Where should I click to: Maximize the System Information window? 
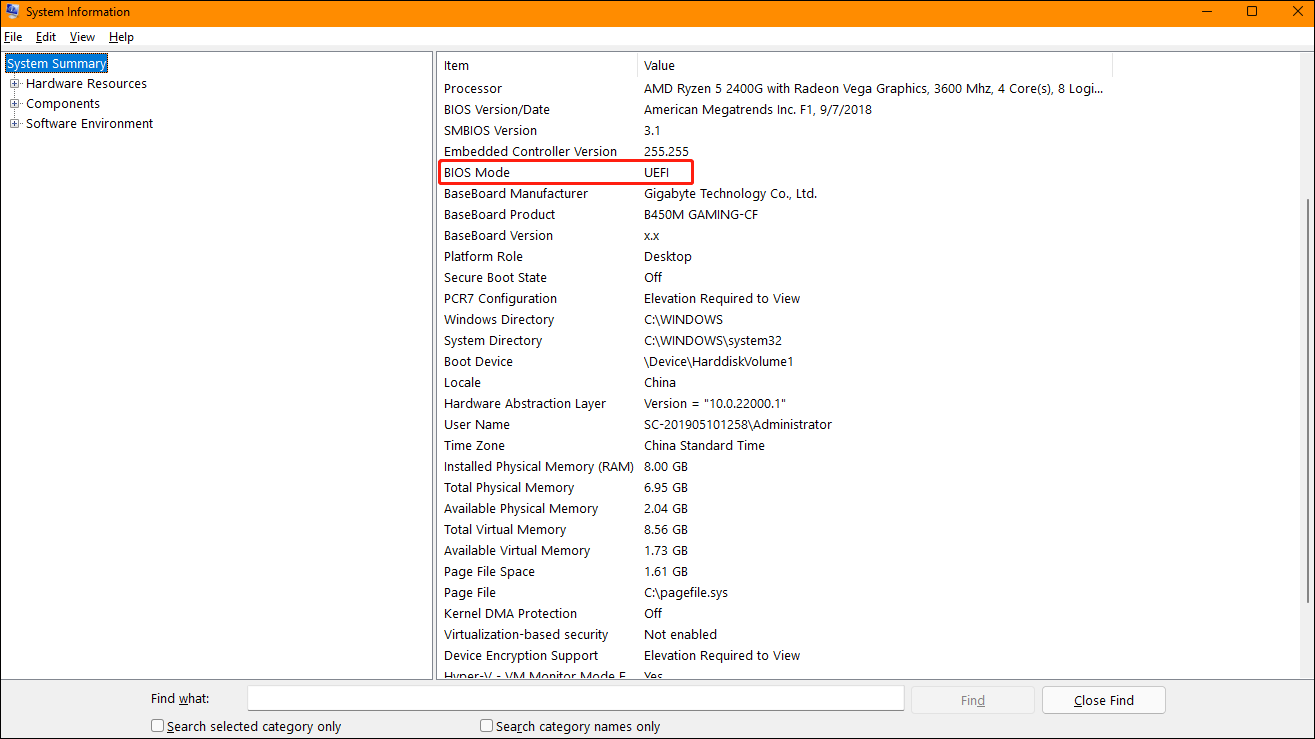point(1252,12)
